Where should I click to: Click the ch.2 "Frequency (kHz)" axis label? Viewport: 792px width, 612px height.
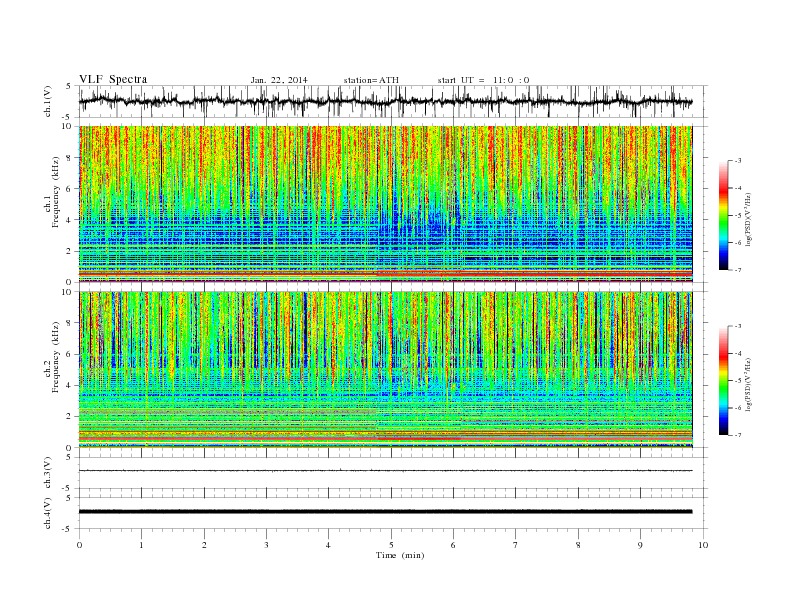click(x=56, y=356)
